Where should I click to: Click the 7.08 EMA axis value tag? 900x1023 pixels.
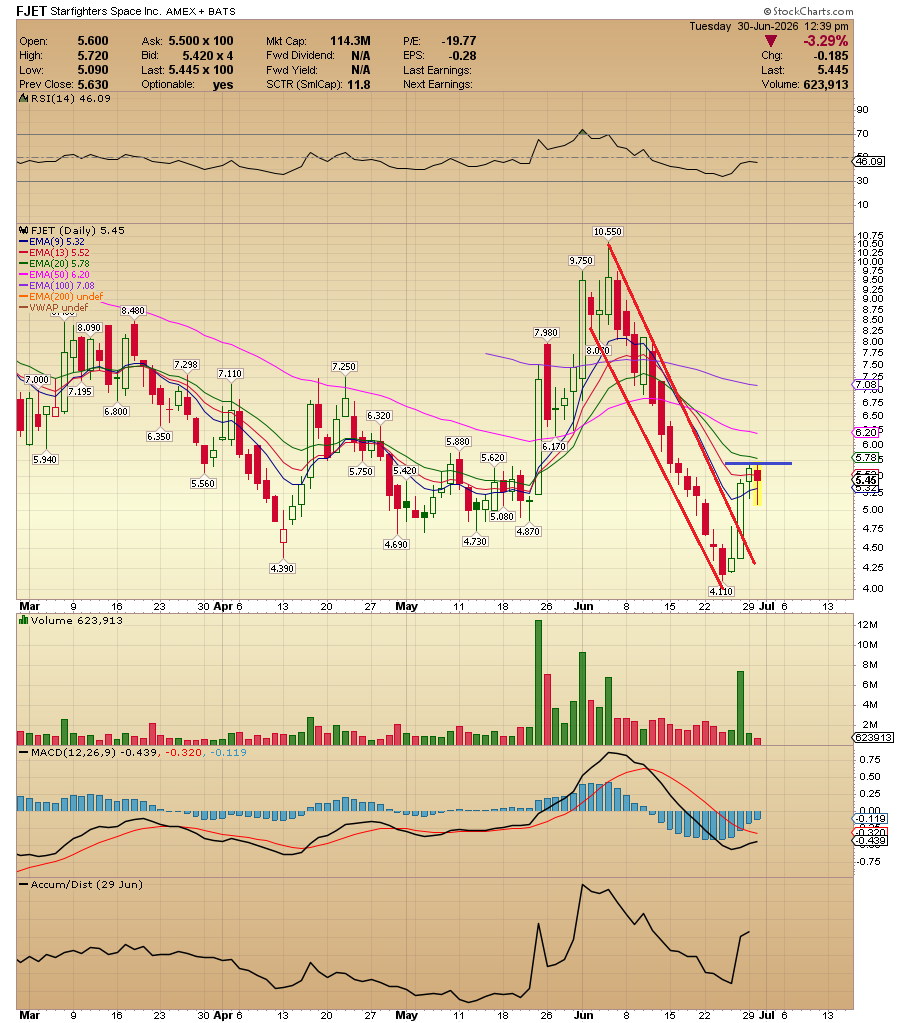(867, 385)
